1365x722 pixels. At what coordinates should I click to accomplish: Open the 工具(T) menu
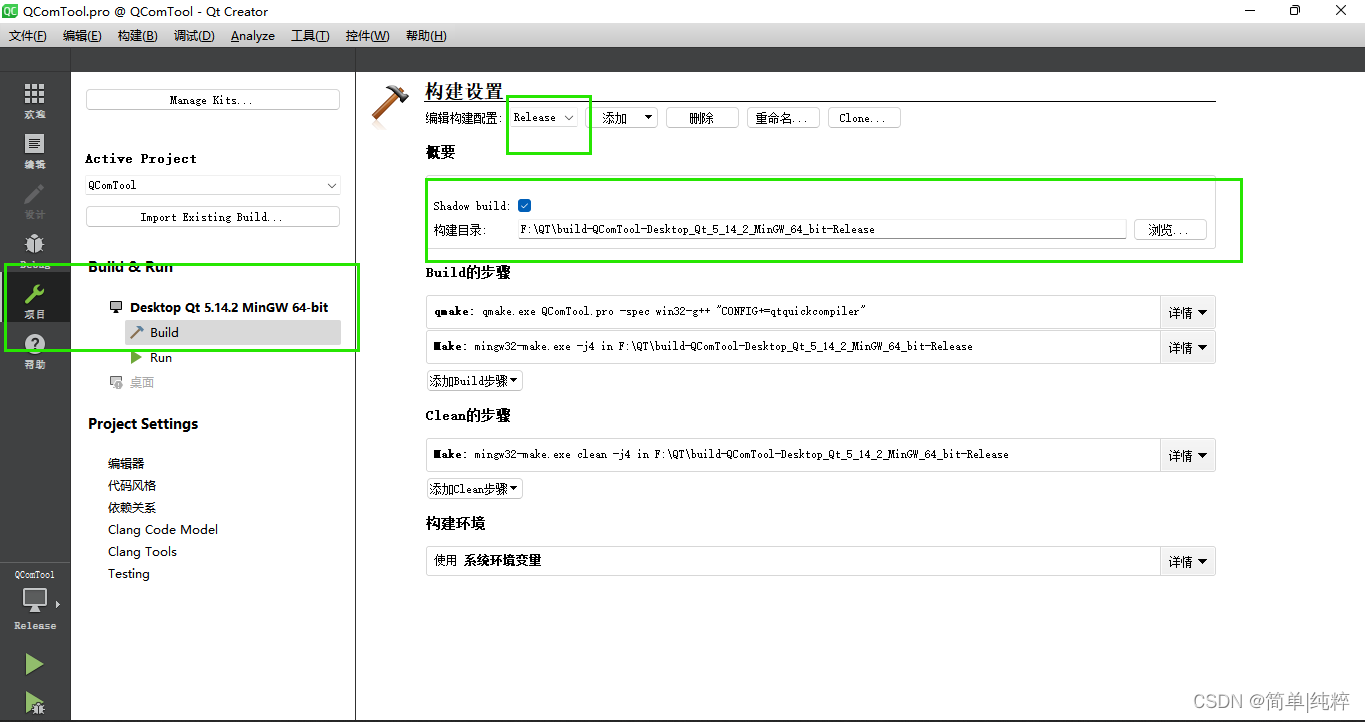310,36
